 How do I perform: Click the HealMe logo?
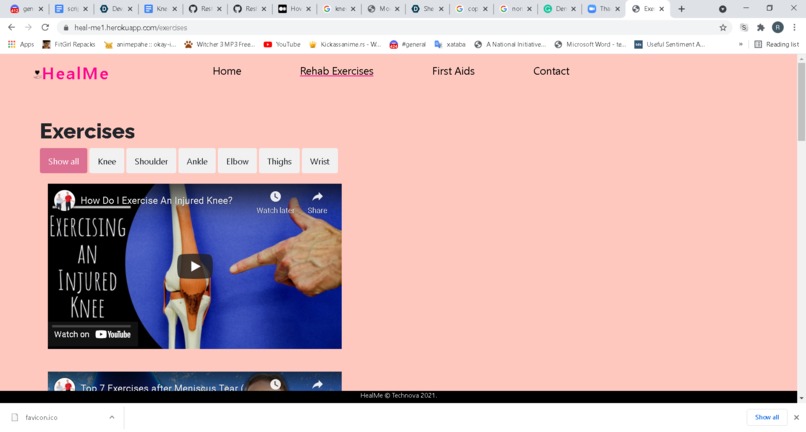[71, 74]
